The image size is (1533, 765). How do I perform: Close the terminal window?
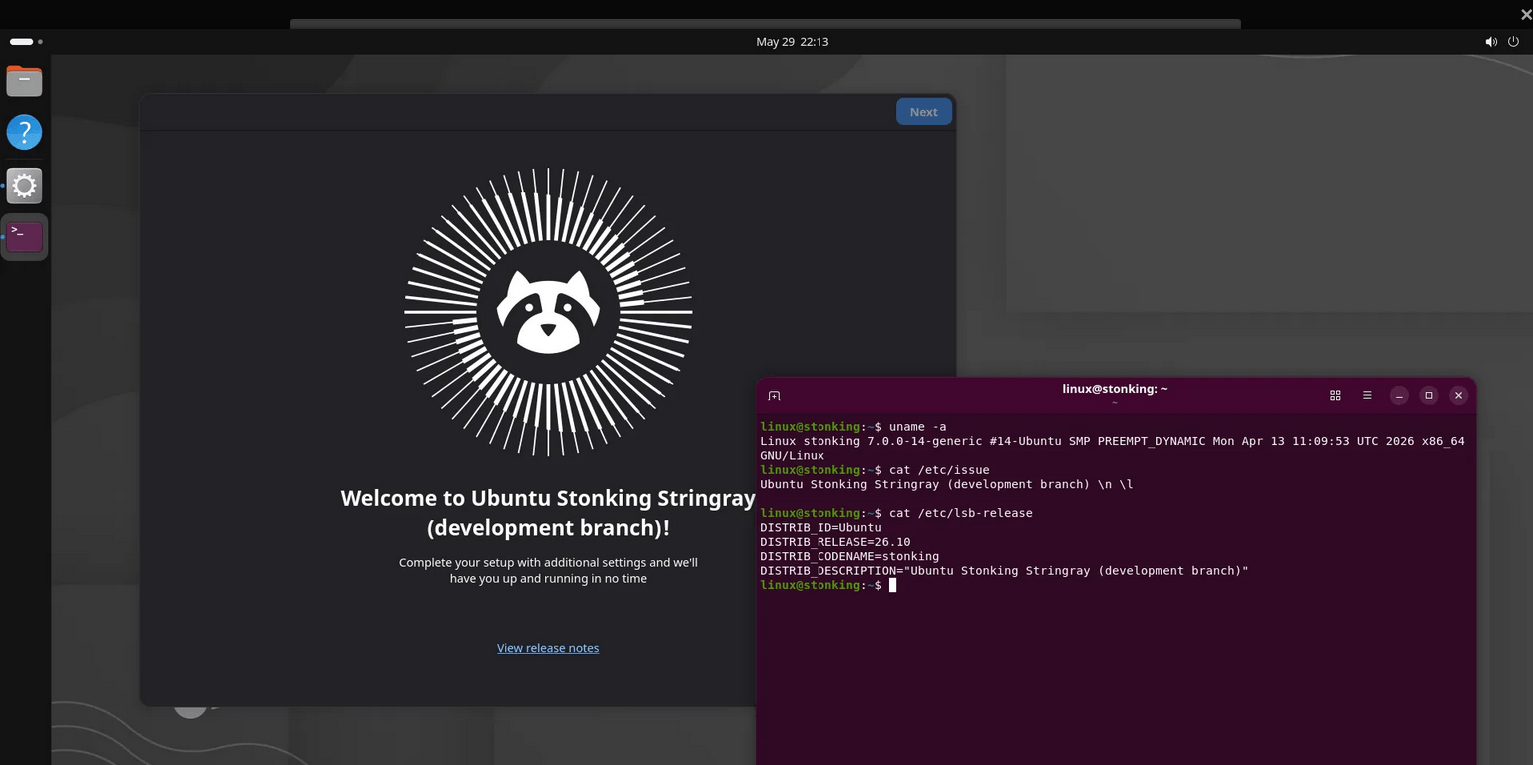pos(1458,396)
